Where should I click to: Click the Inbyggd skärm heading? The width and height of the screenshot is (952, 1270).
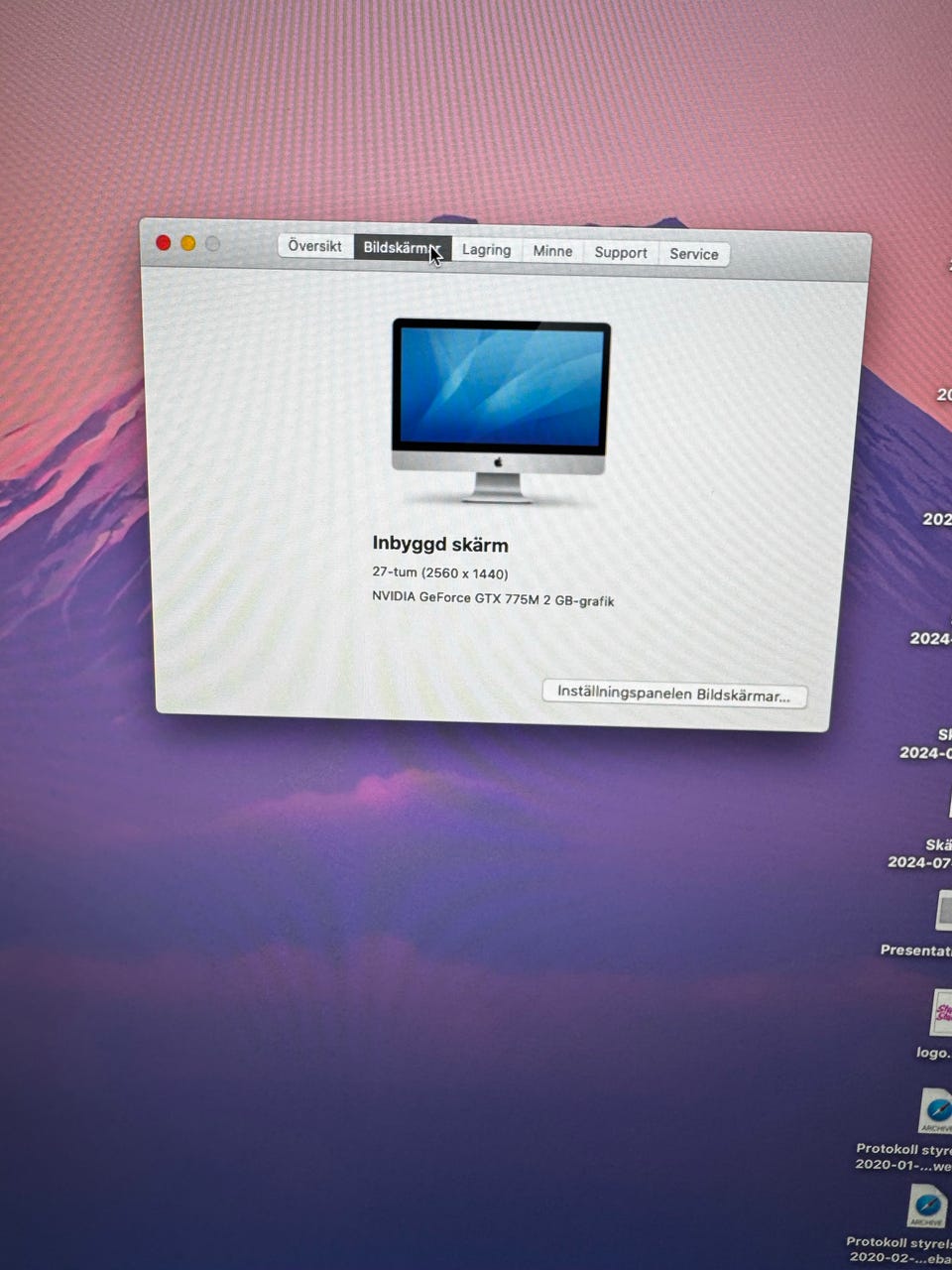tap(440, 544)
